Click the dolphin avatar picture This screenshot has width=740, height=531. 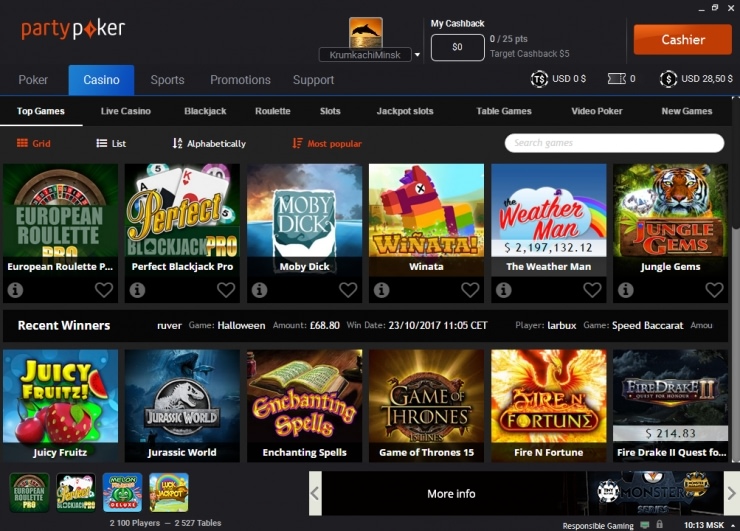coord(365,32)
